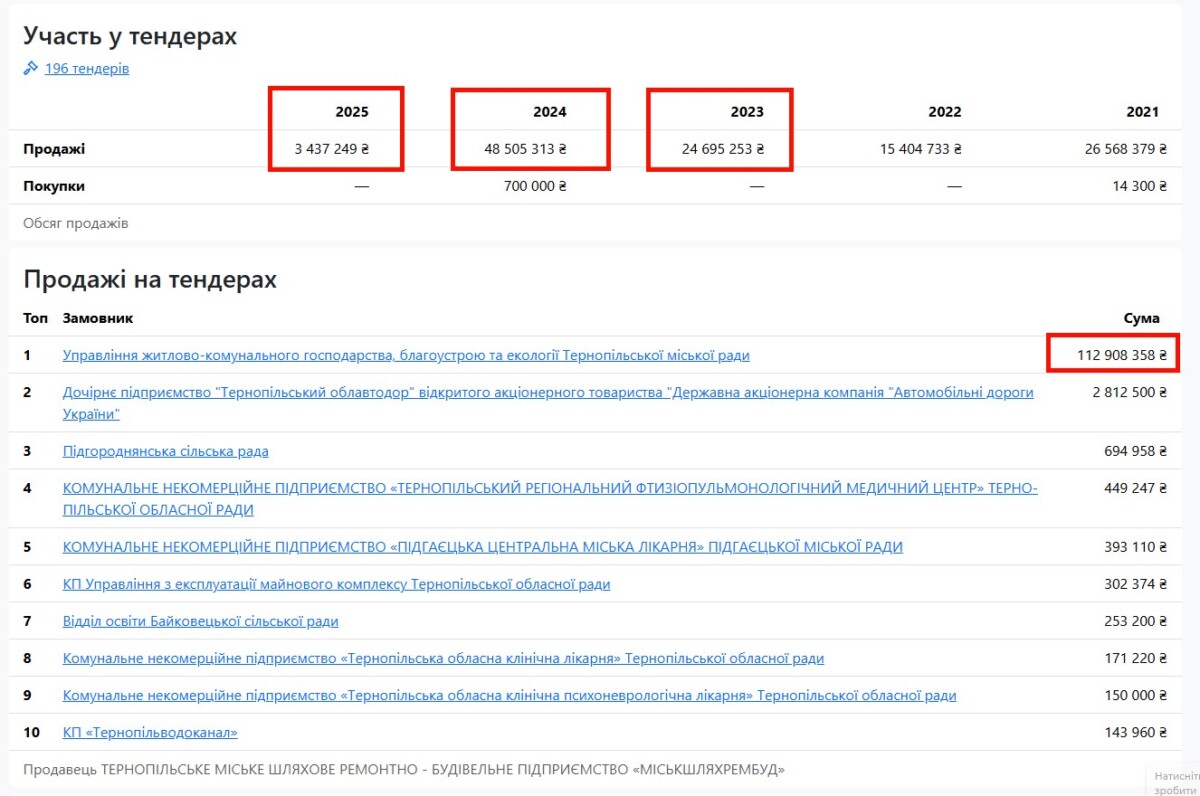Click sales value 48 505 313 ₴
This screenshot has height=796, width=1200.
pos(526,149)
